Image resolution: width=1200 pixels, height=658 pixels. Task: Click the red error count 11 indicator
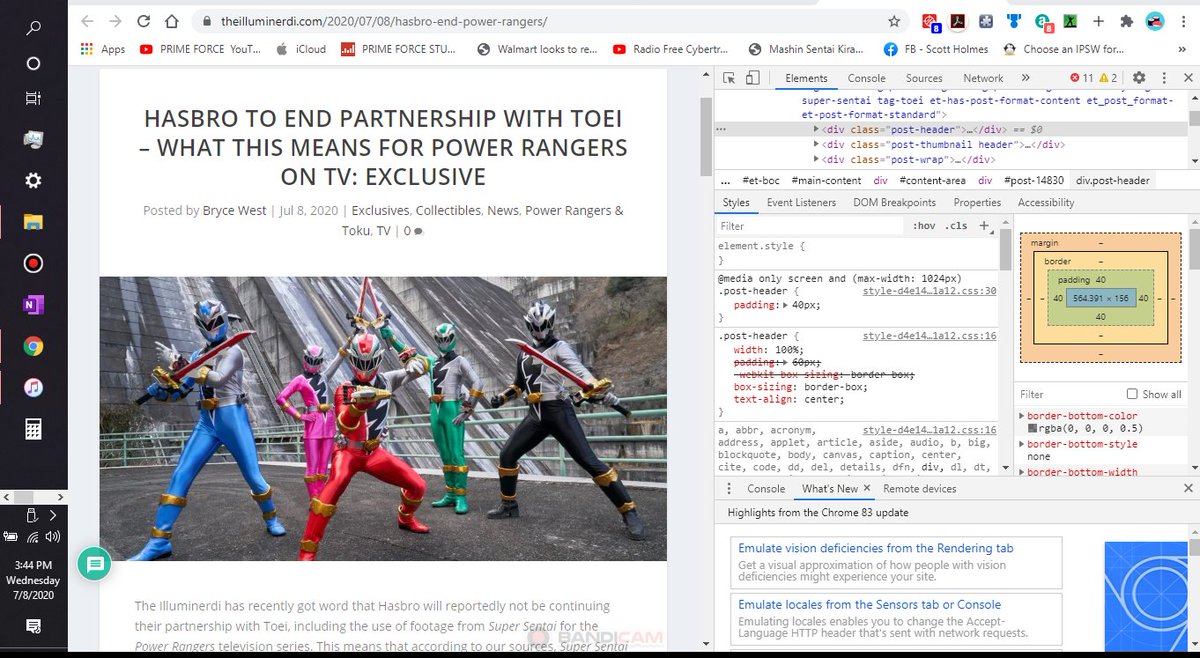[1082, 78]
